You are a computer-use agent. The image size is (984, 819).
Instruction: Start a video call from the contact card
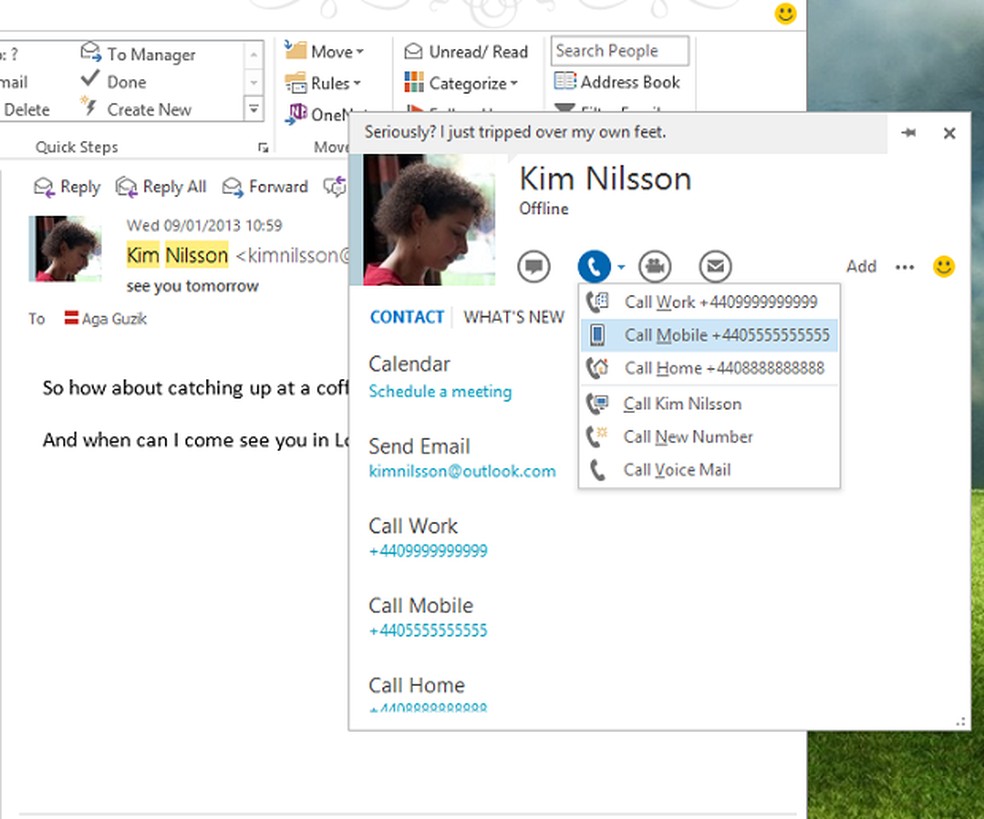655,266
